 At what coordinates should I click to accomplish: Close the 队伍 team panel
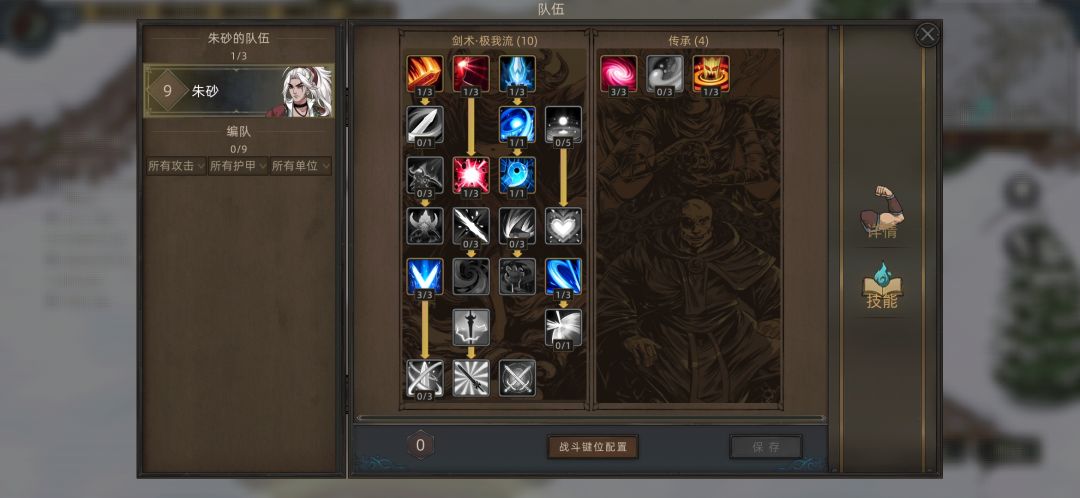point(927,34)
